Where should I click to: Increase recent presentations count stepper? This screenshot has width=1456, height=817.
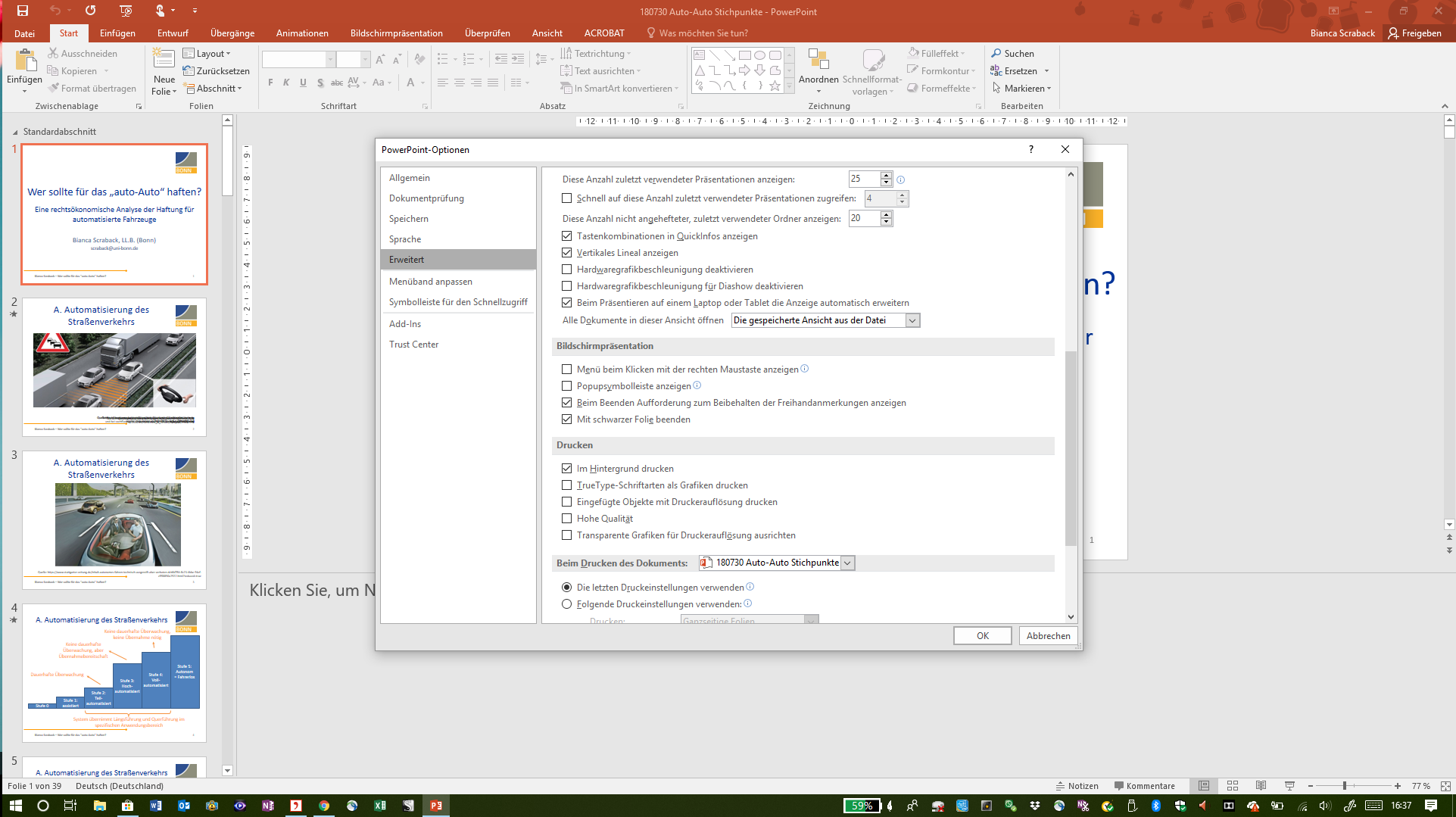pos(886,176)
